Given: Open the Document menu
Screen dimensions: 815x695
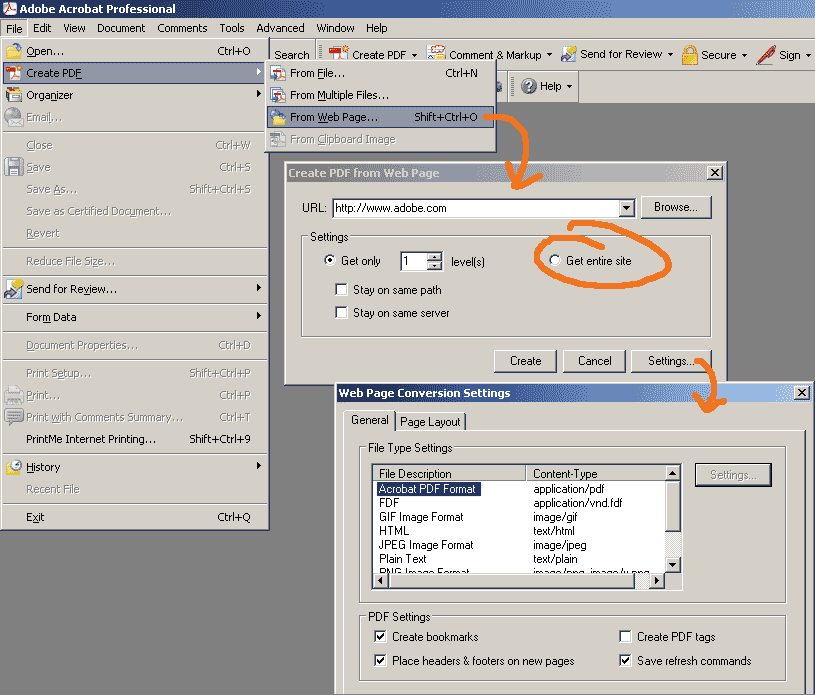Looking at the screenshot, I should (121, 28).
